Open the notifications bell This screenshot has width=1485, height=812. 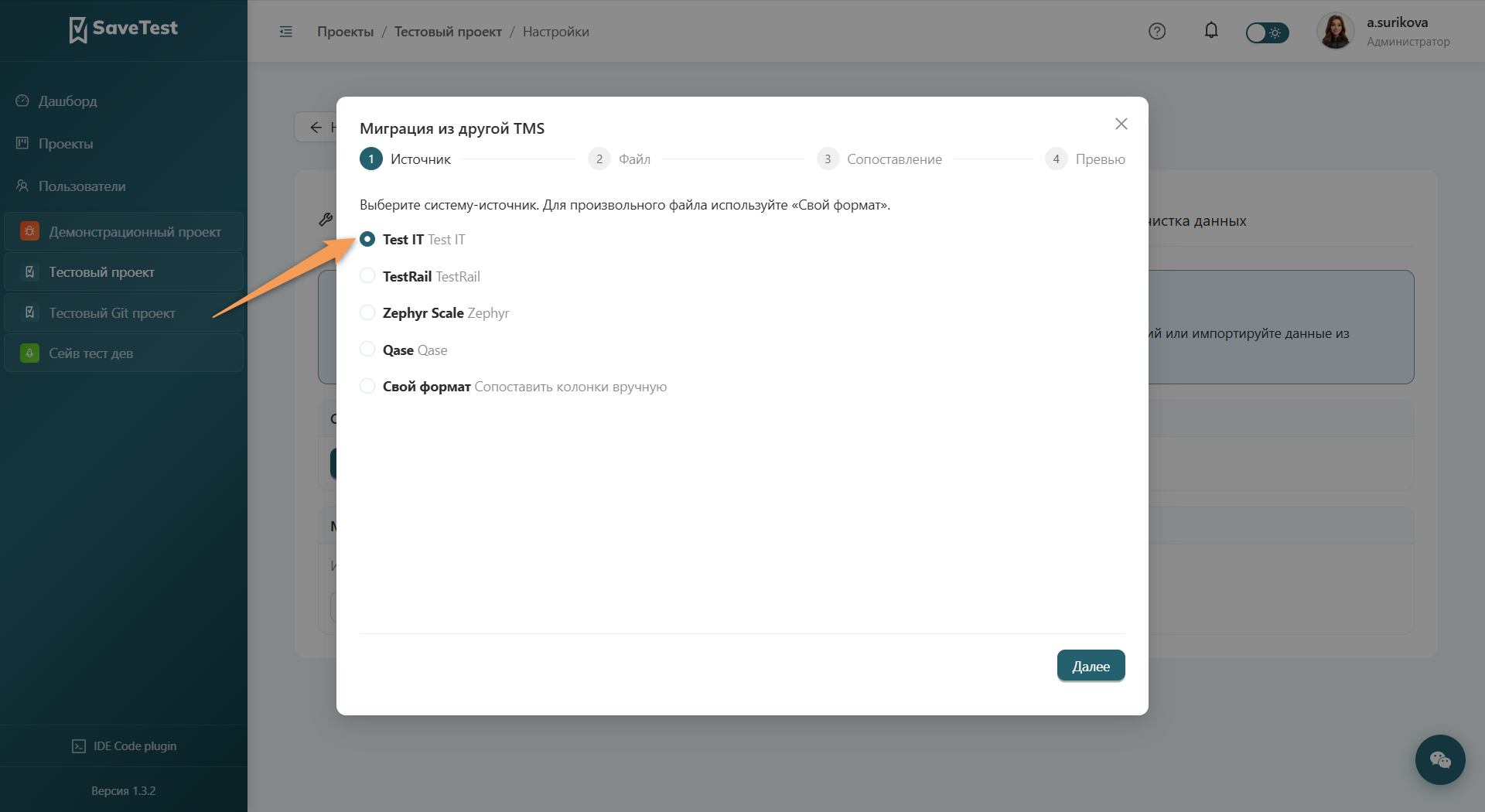(x=1211, y=31)
